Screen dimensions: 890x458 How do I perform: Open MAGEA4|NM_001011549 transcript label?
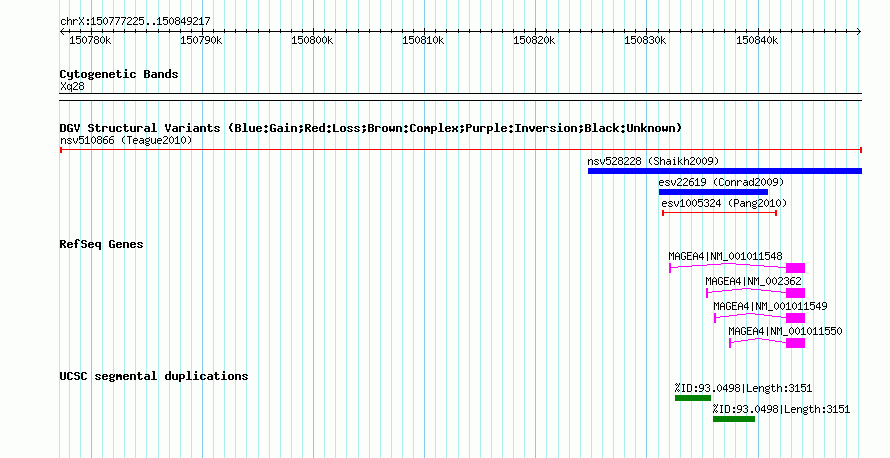[770, 306]
